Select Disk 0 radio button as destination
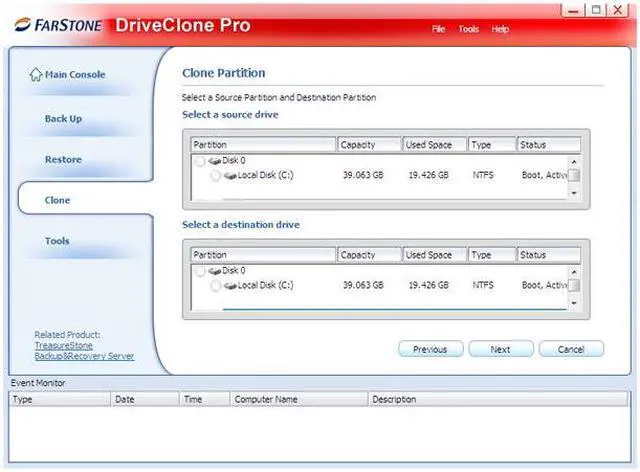Screen dimensions: 640x472 tap(200, 272)
